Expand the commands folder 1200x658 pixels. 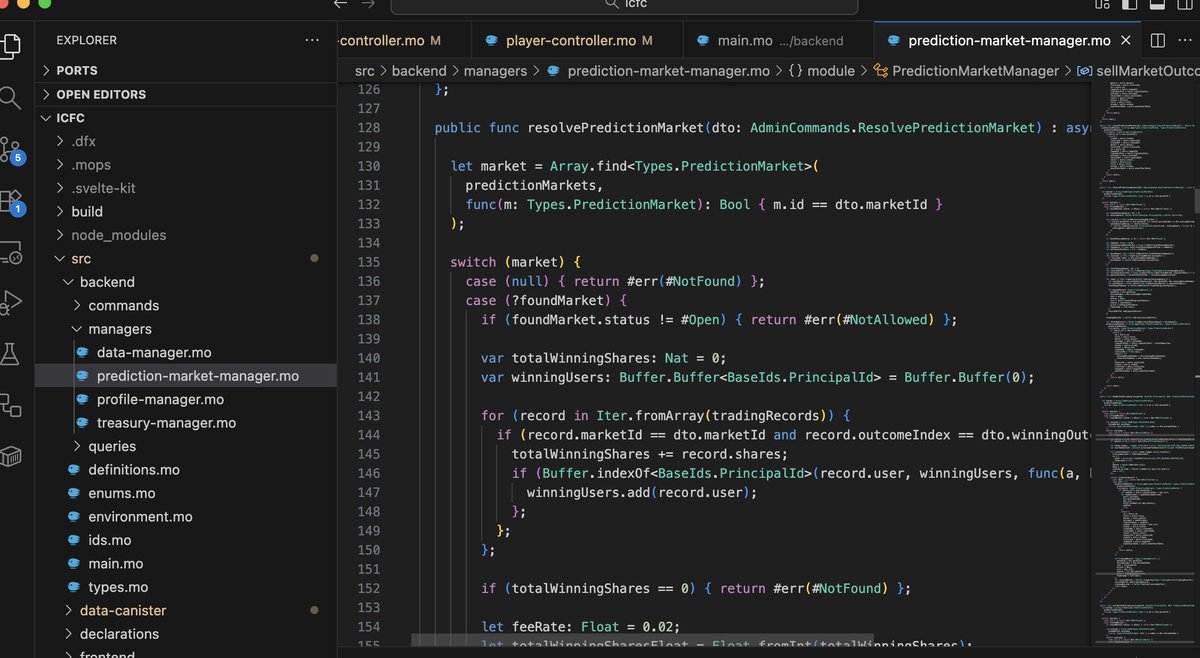[185, 305]
